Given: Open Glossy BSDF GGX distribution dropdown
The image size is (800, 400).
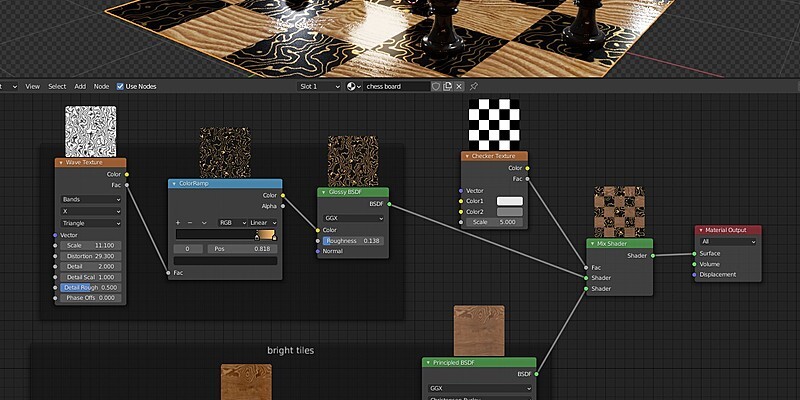Looking at the screenshot, I should (353, 218).
